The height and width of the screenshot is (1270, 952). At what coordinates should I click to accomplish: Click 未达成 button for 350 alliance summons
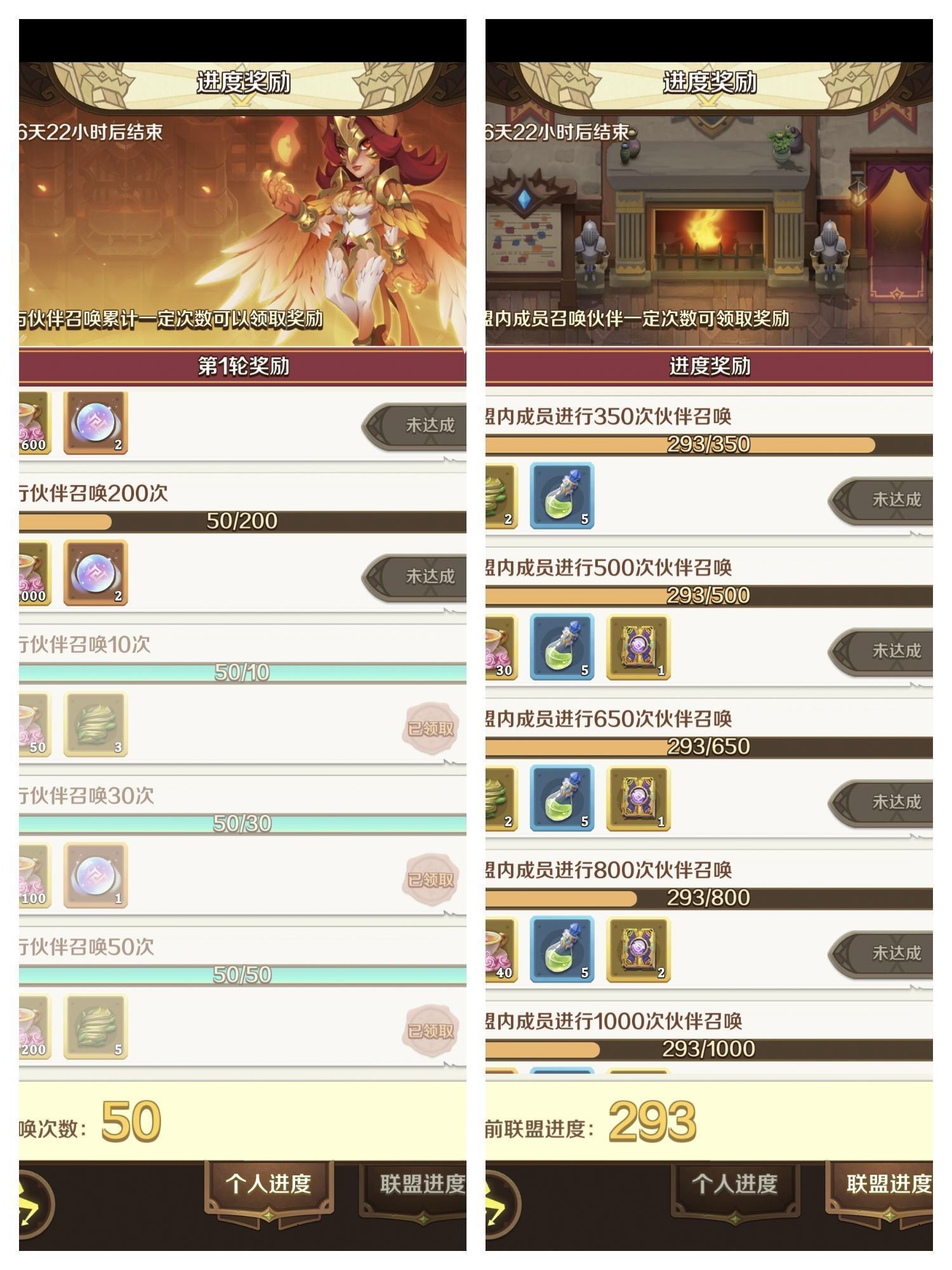(881, 500)
